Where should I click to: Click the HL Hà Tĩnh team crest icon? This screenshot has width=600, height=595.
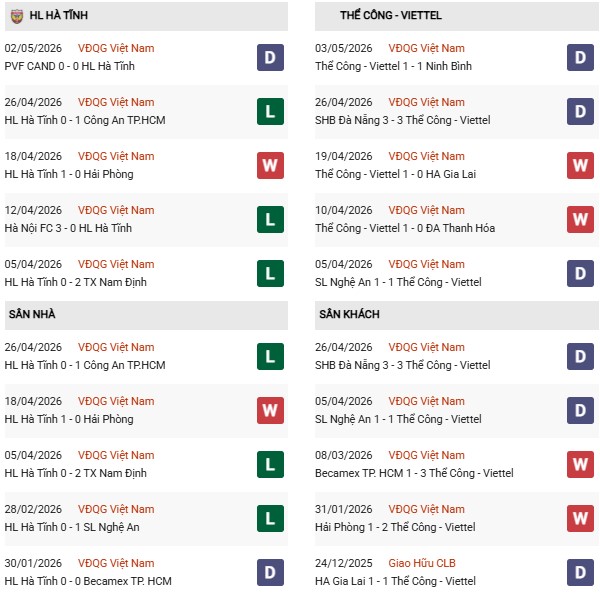click(x=16, y=16)
